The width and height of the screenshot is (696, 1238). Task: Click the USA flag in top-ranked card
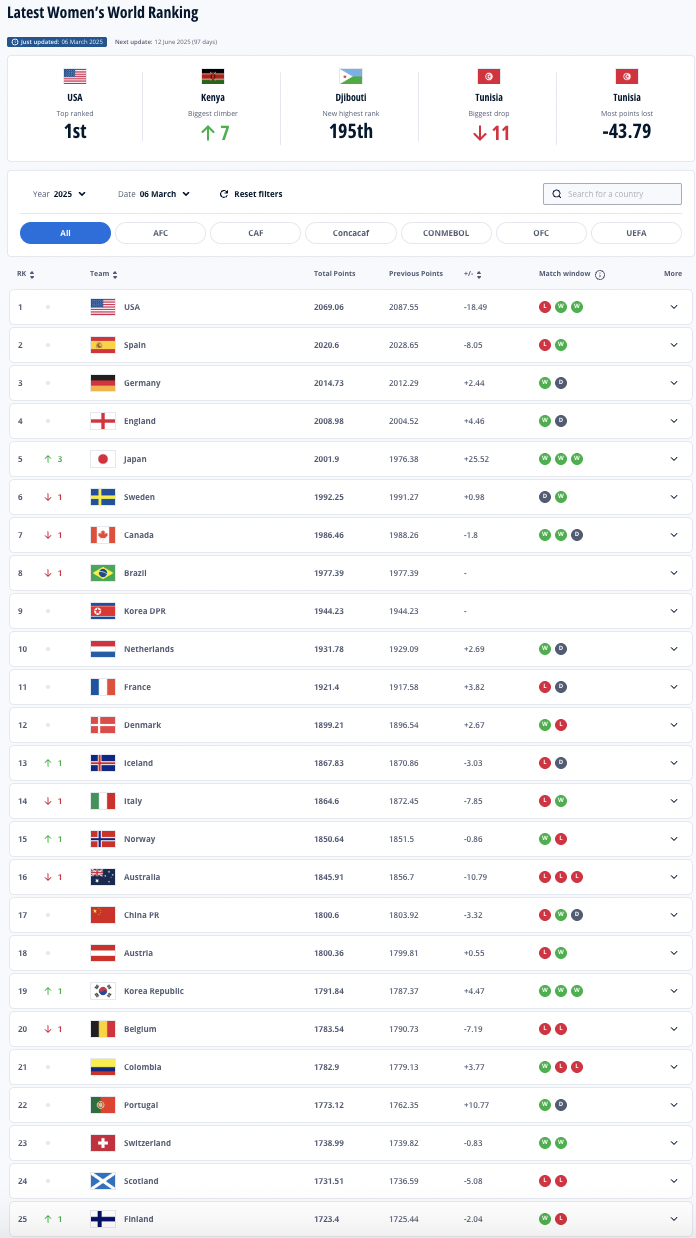pyautogui.click(x=75, y=77)
